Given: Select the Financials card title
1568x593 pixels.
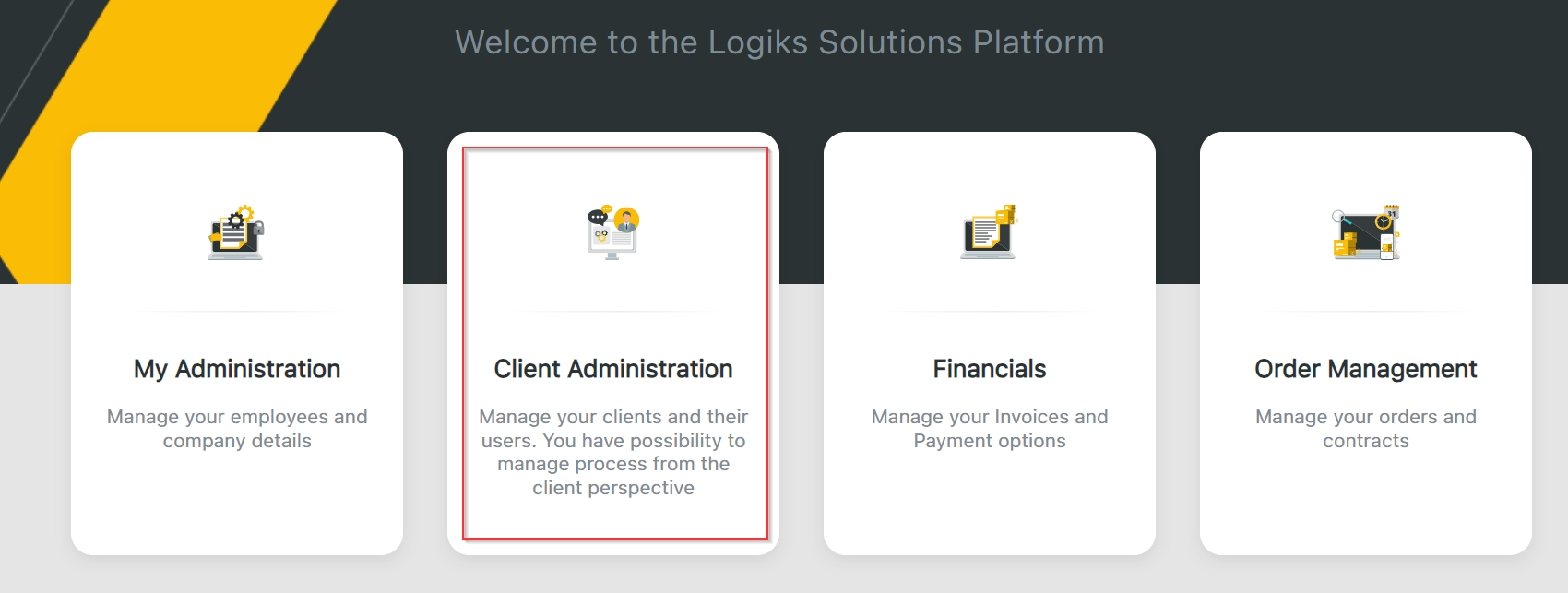Looking at the screenshot, I should [990, 369].
